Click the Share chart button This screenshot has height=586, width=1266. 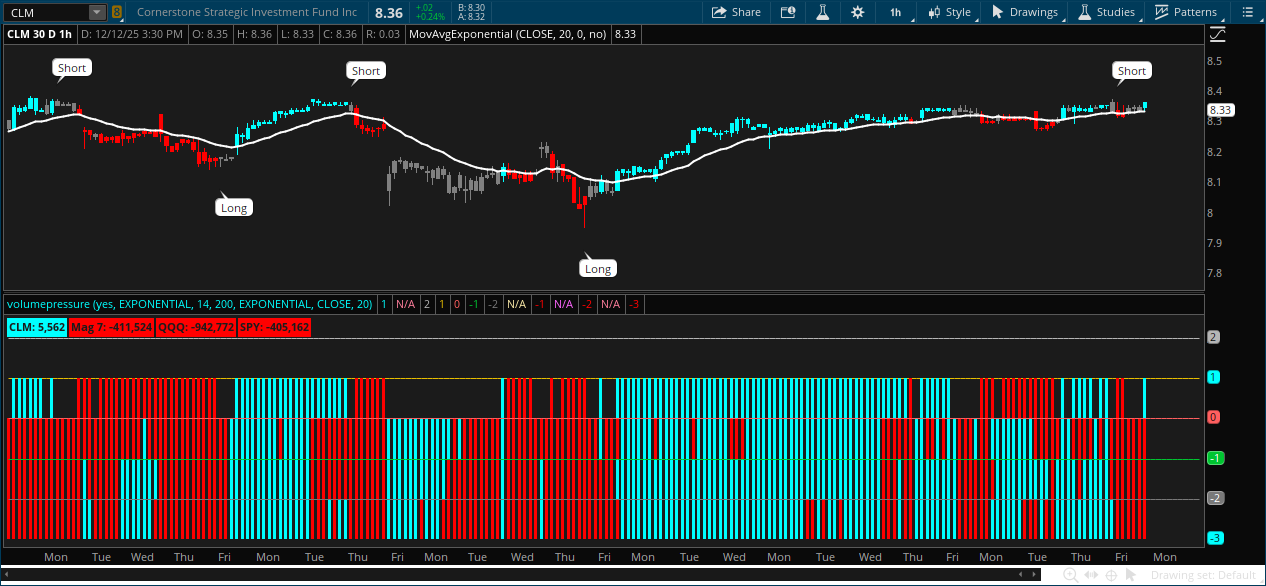736,12
